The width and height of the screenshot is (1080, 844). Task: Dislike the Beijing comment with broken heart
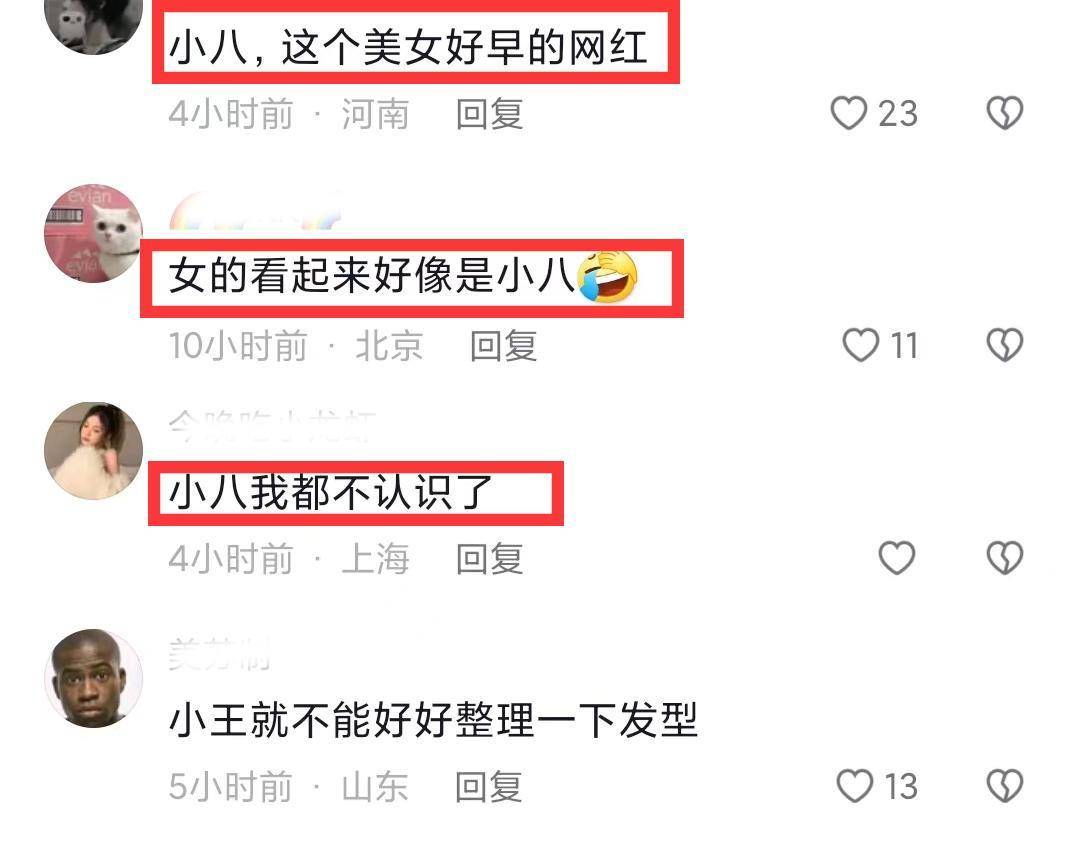pyautogui.click(x=1005, y=344)
